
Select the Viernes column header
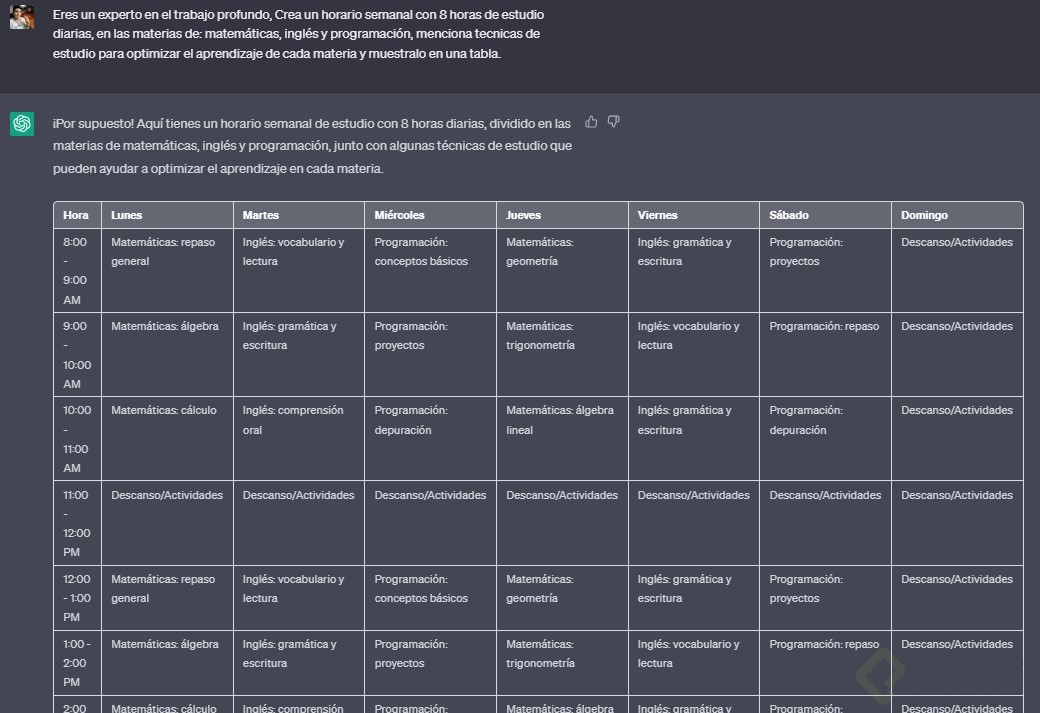click(x=657, y=215)
